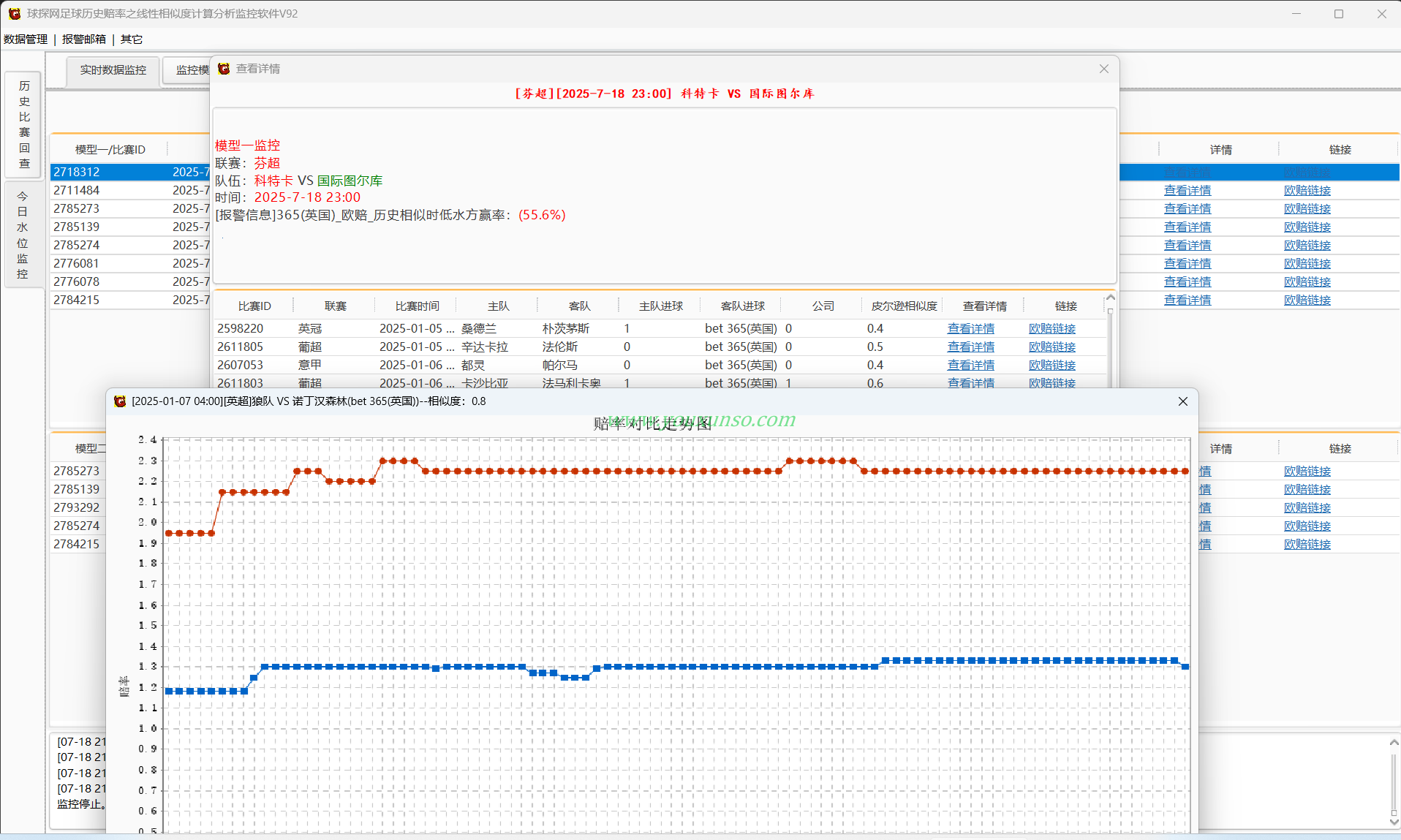
Task: Open the 其它 menu
Action: [132, 39]
